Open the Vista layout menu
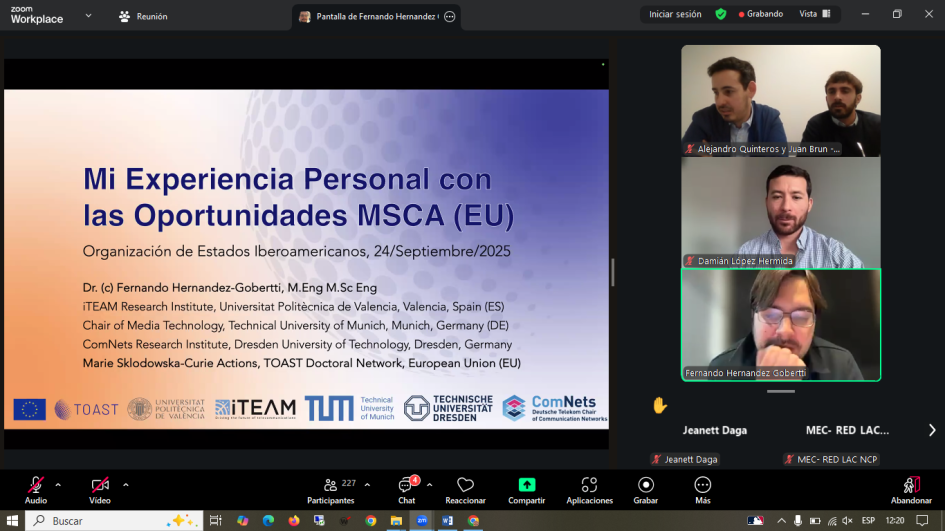This screenshot has width=945, height=531. click(x=814, y=14)
